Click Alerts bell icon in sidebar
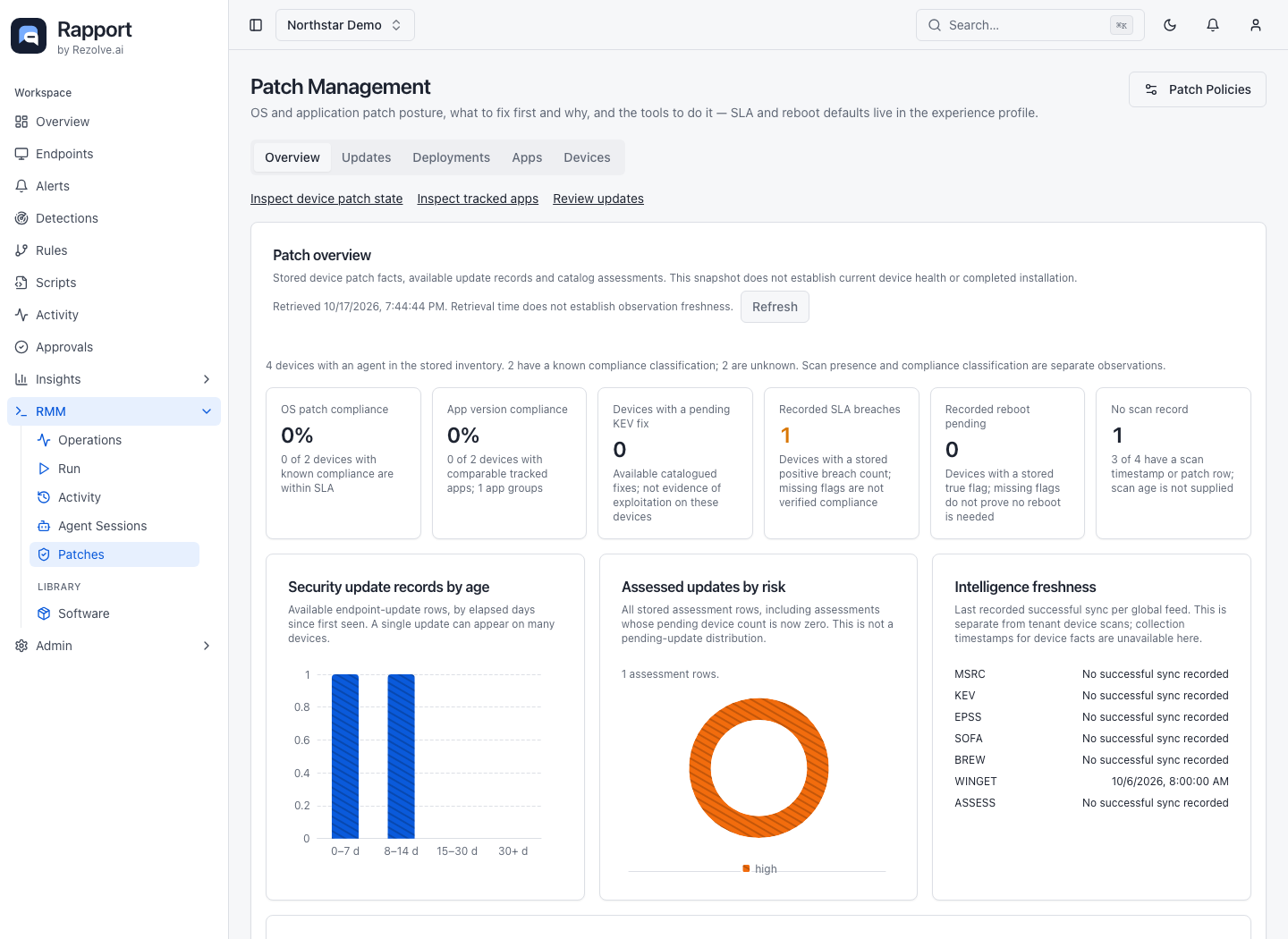 click(x=21, y=186)
